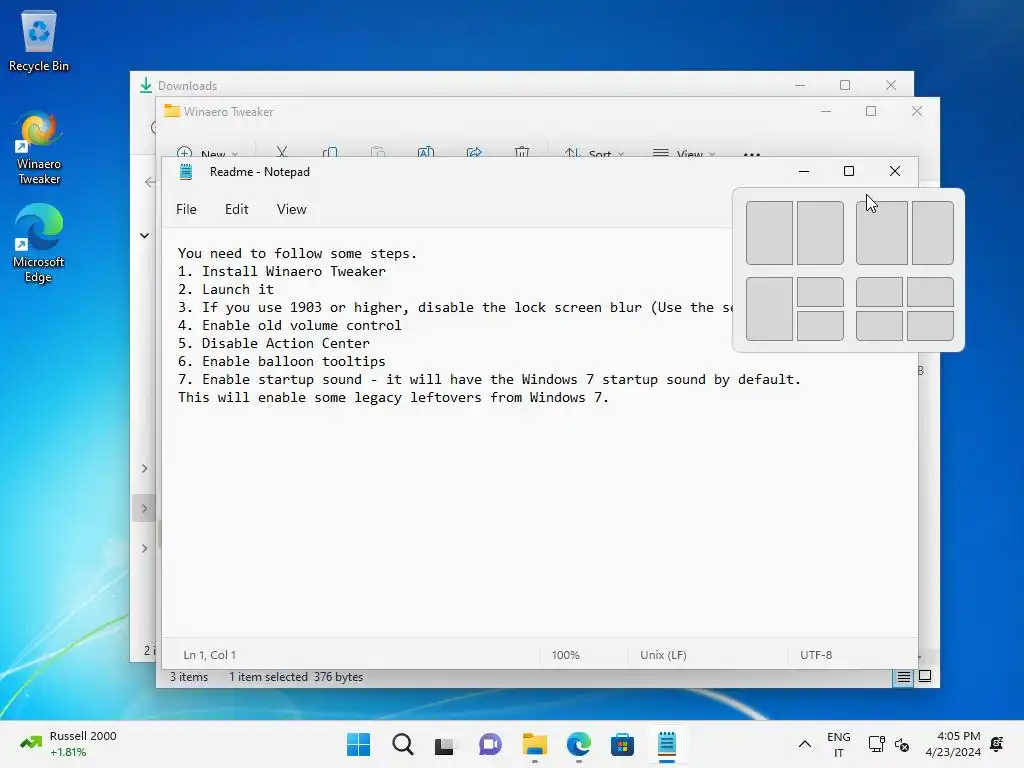Snap to top-right quadrant of four-zone layout
The height and width of the screenshot is (768, 1024).
coord(930,292)
